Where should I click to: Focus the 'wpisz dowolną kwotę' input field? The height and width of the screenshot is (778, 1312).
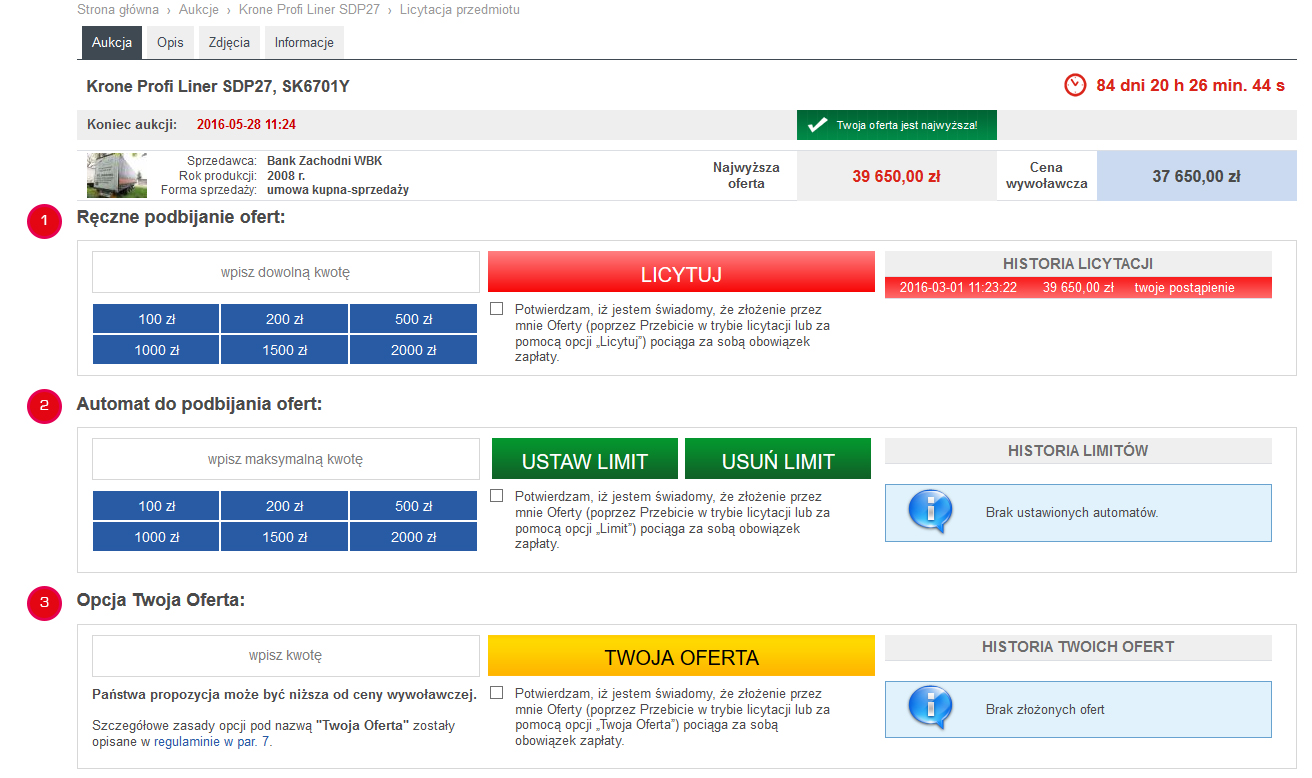click(x=286, y=272)
